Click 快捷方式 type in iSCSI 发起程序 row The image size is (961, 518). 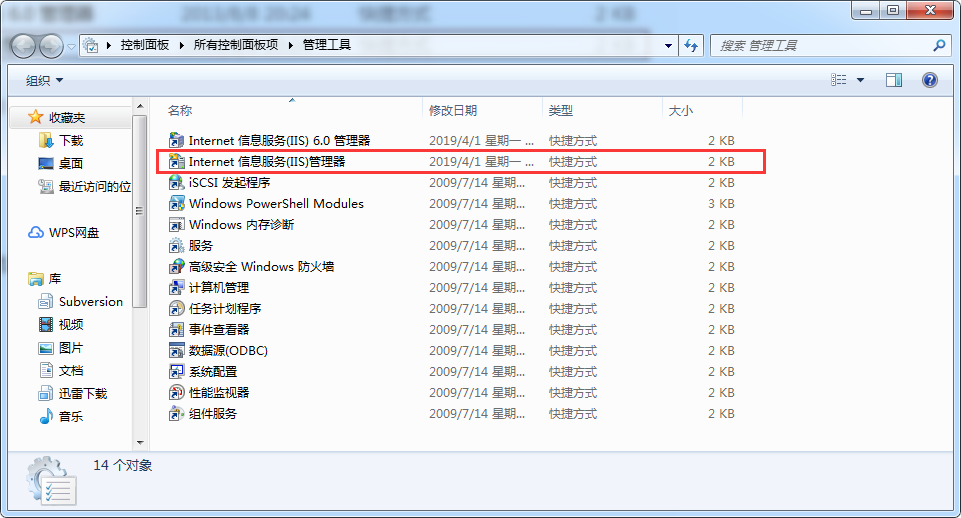(x=573, y=183)
